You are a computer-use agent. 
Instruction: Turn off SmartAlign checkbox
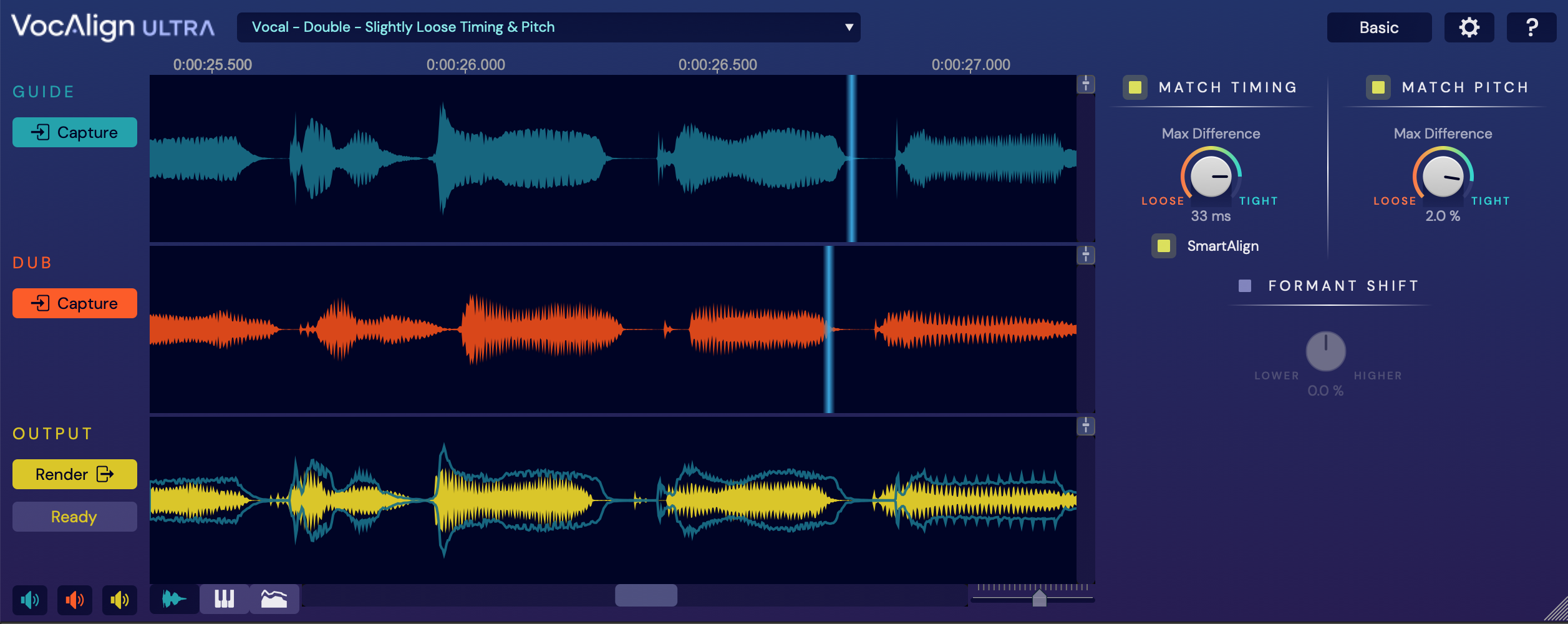pyautogui.click(x=1164, y=246)
